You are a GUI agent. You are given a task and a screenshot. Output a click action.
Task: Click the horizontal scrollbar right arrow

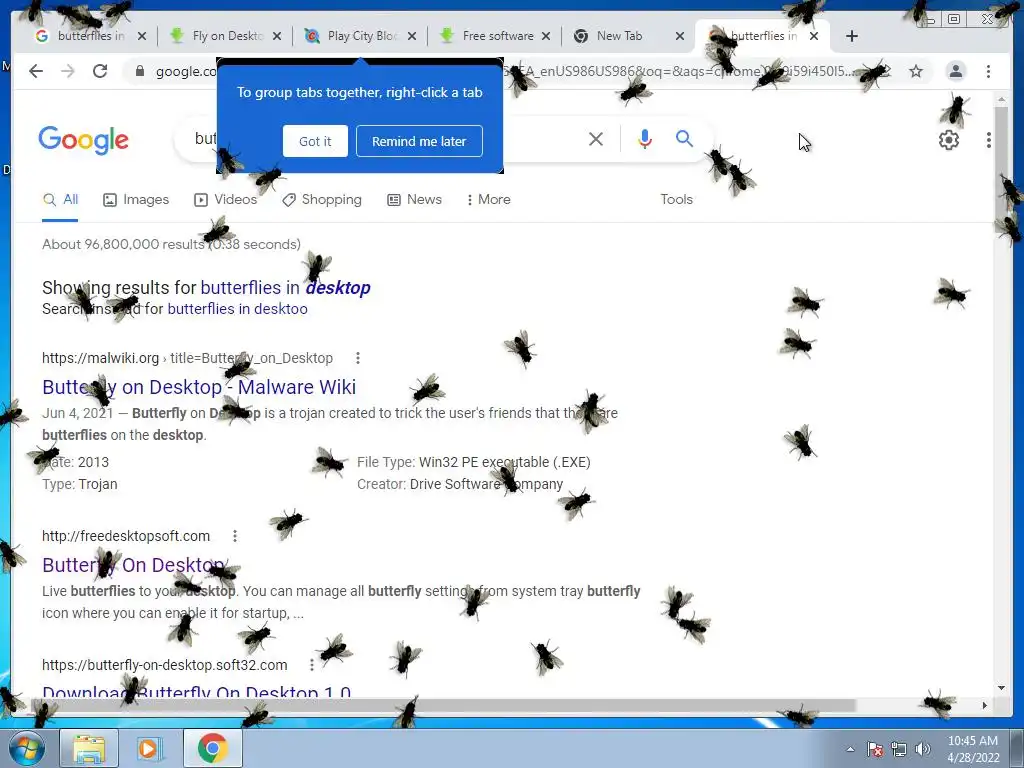985,705
